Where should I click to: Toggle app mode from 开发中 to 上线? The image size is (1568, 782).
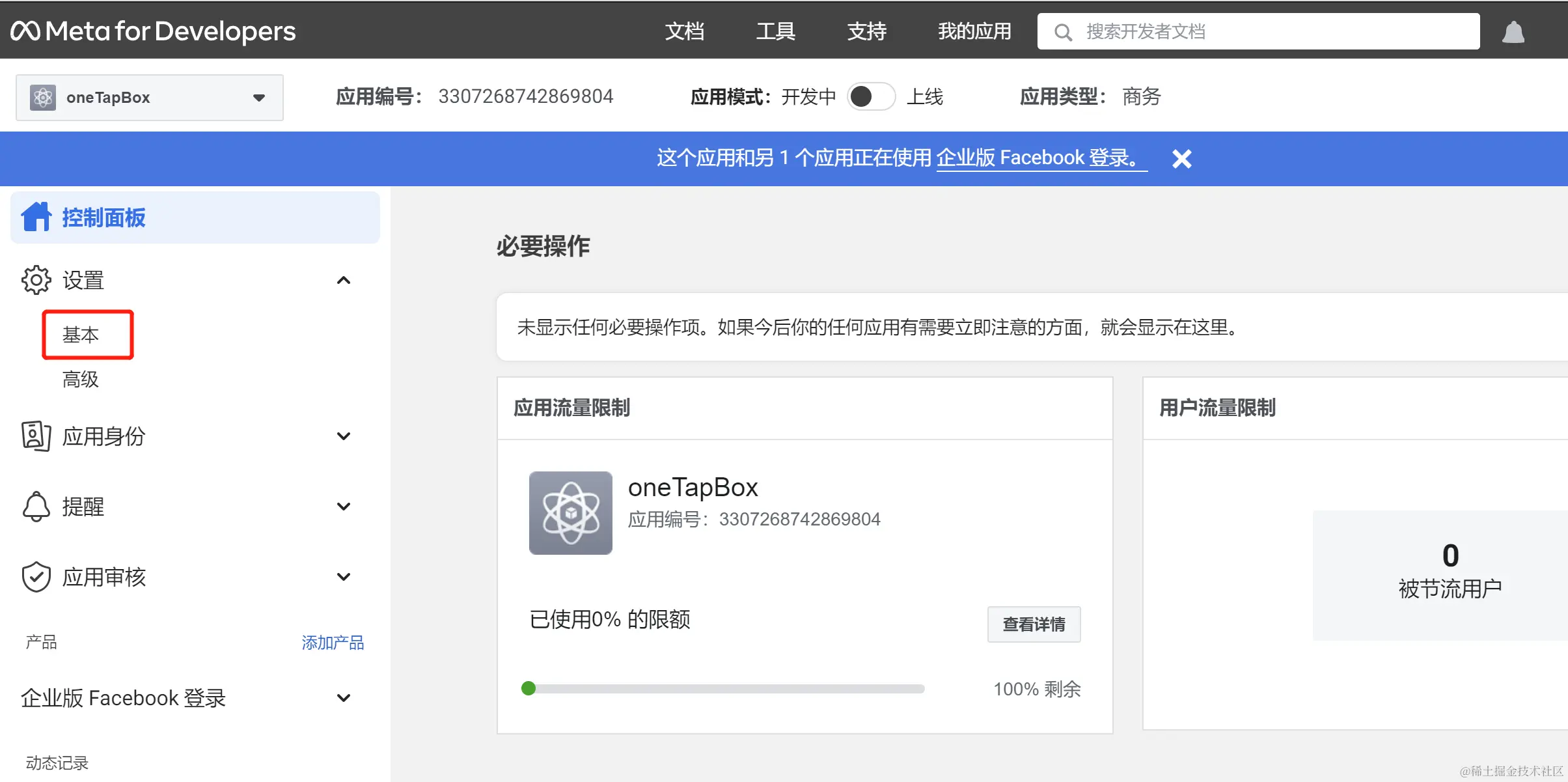click(x=871, y=97)
